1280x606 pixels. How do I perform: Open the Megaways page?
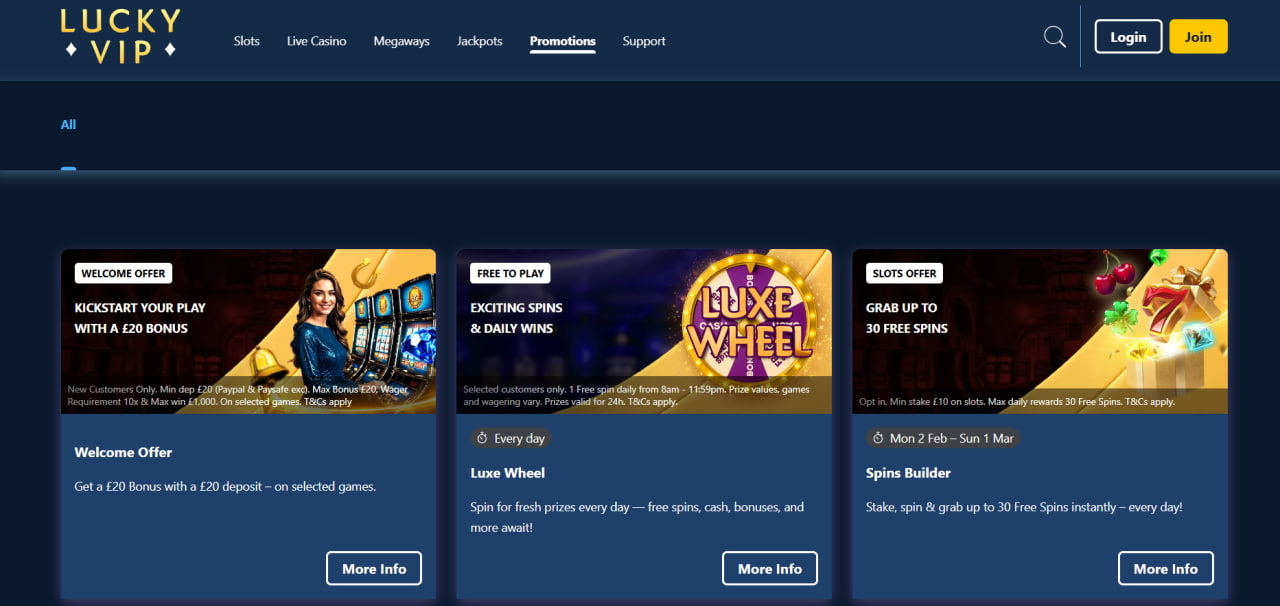401,41
